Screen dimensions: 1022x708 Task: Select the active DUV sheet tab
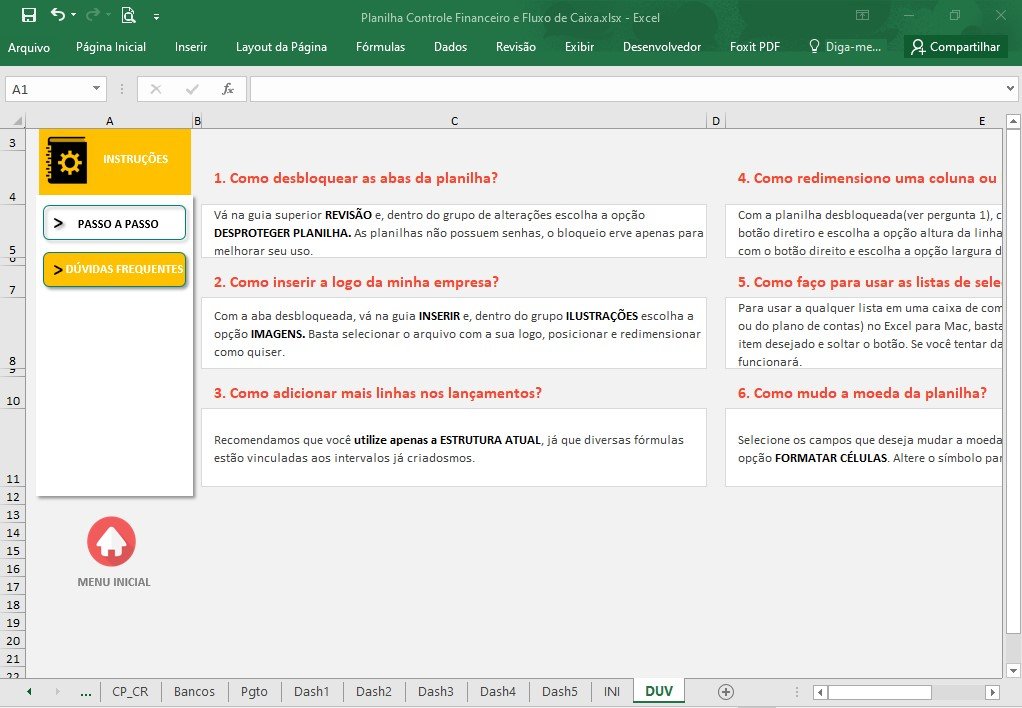click(659, 691)
